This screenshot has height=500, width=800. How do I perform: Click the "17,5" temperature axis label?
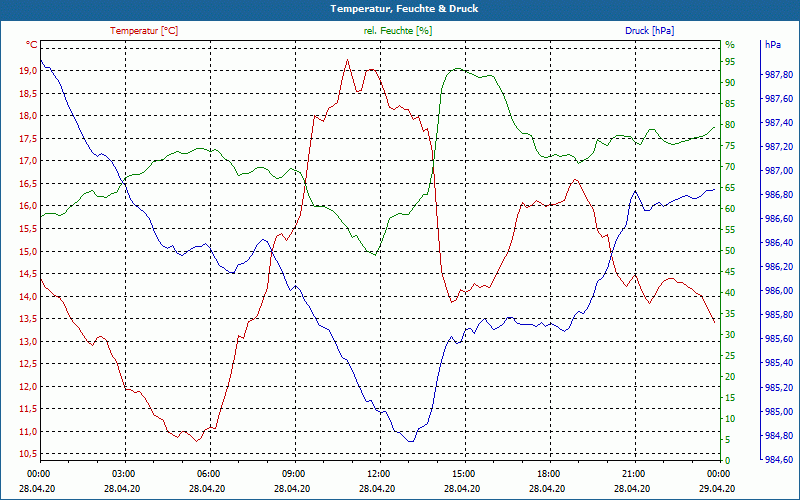coord(28,139)
